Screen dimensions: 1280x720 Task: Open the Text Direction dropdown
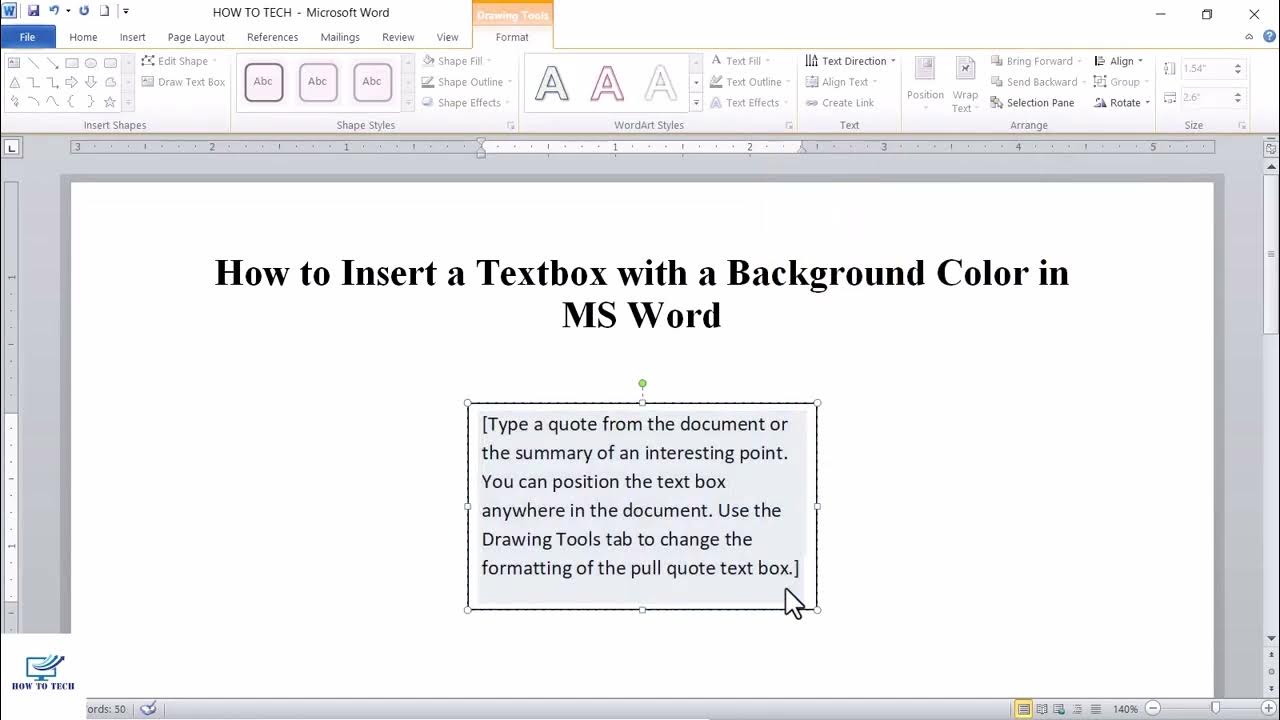point(851,61)
